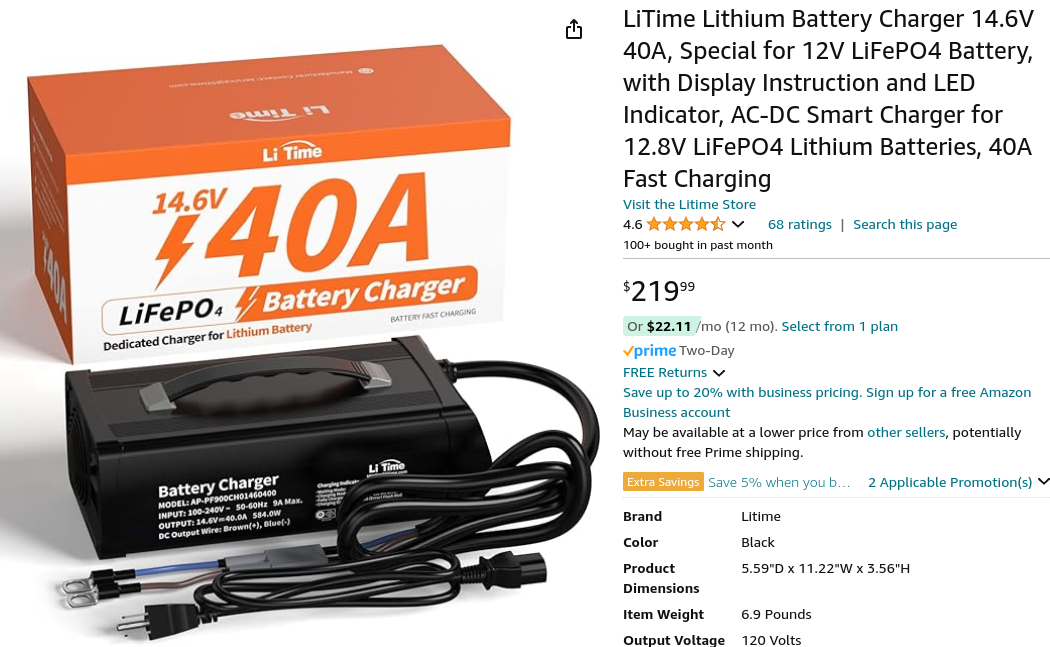Image resolution: width=1050 pixels, height=647 pixels.
Task: Click the $22.11 monthly payment highlight
Action: pos(662,326)
